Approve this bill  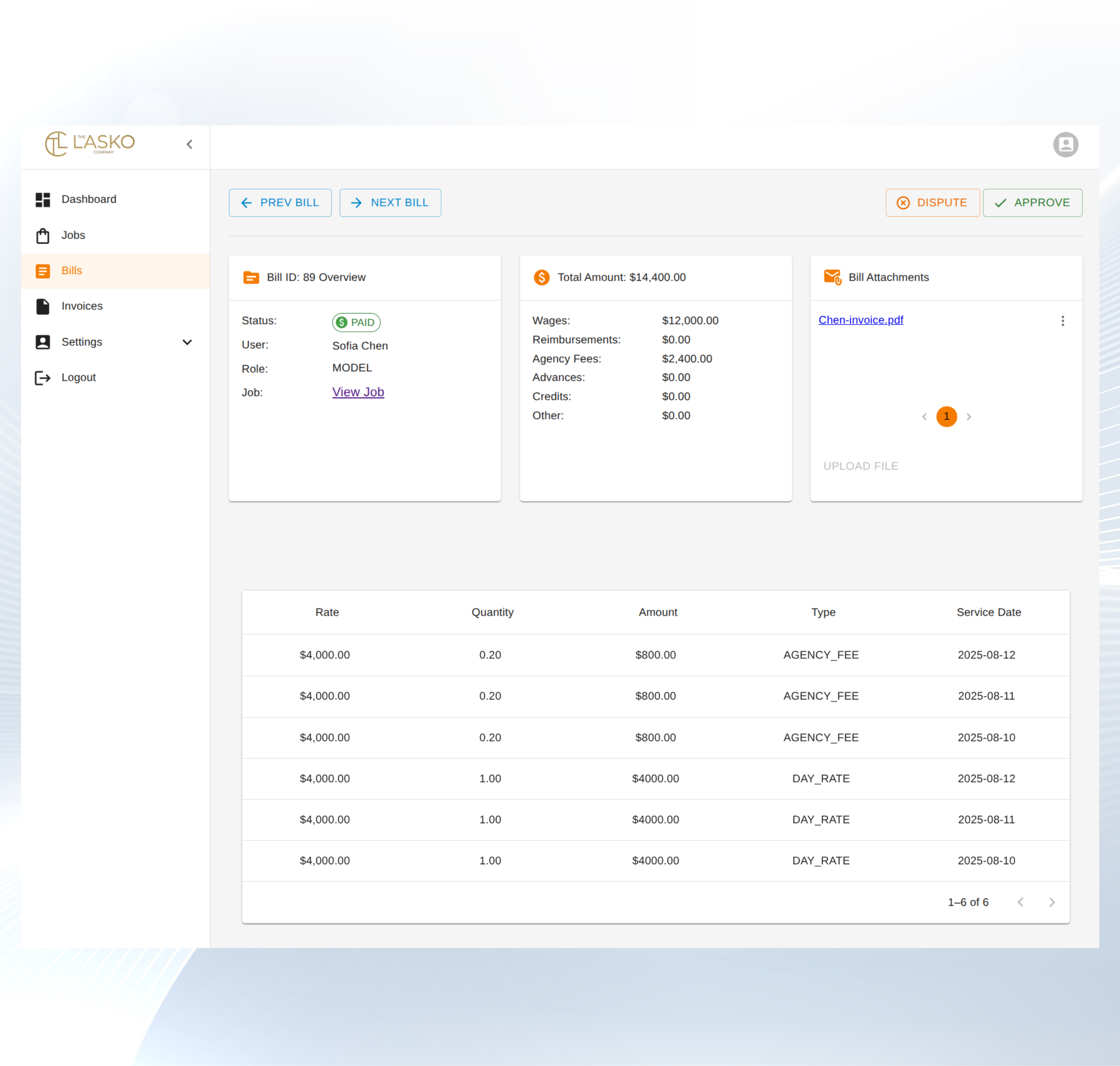tap(1033, 203)
